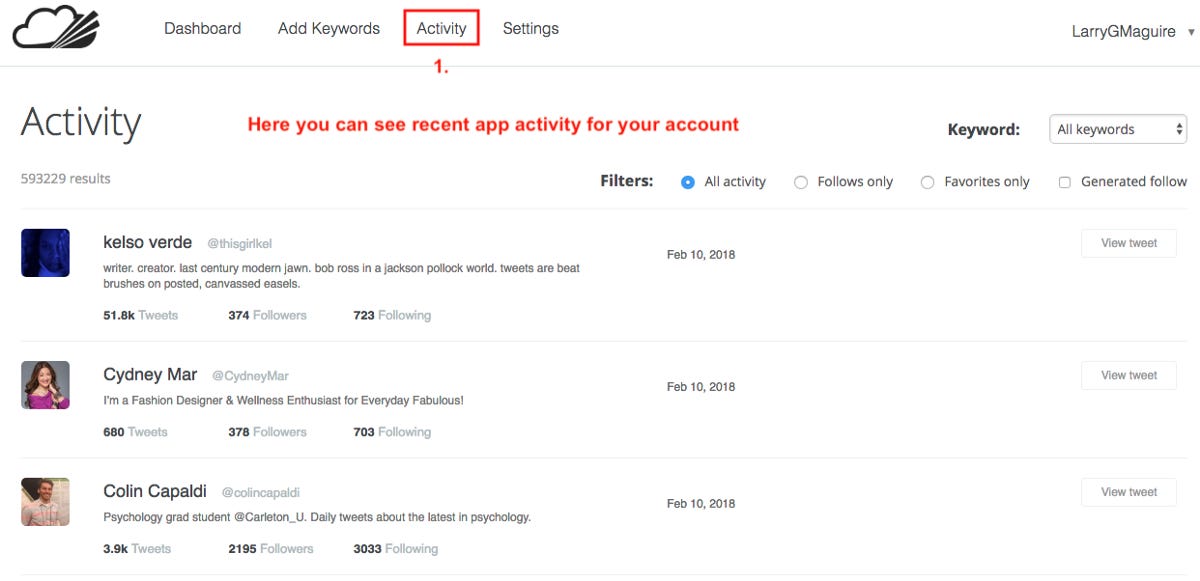Expand the All keywords dropdown
Image resolution: width=1200 pixels, height=581 pixels.
[x=1117, y=129]
